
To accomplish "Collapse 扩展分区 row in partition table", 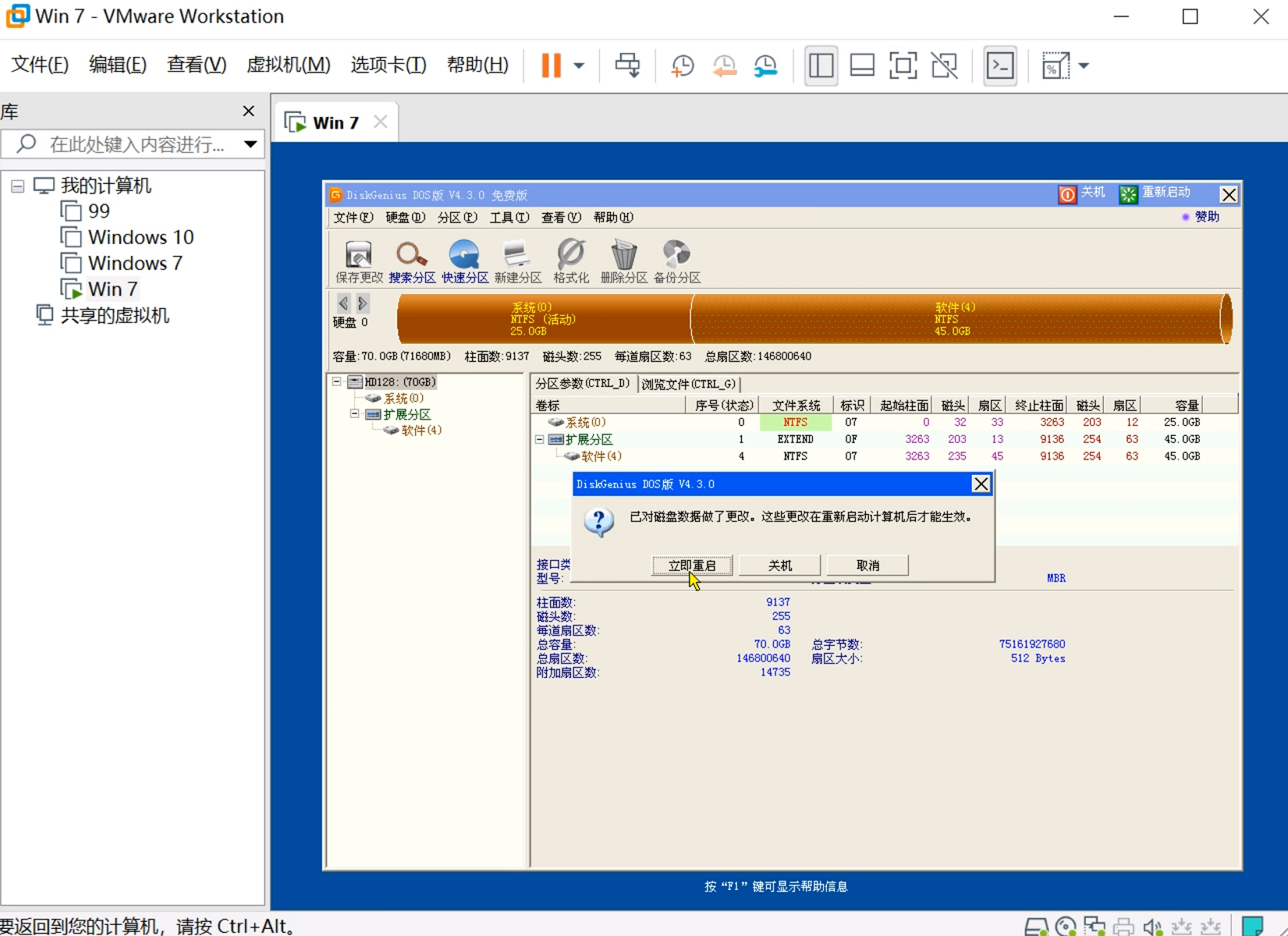I will 539,439.
